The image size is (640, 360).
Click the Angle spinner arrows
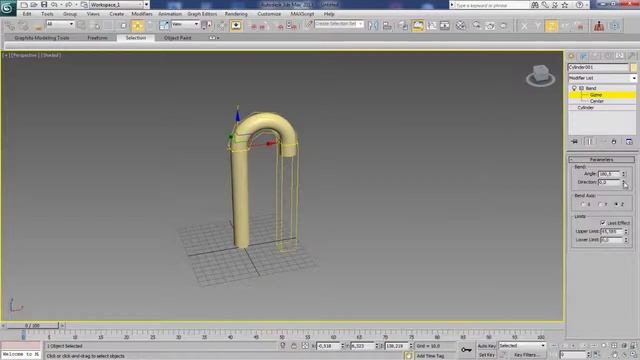623,174
